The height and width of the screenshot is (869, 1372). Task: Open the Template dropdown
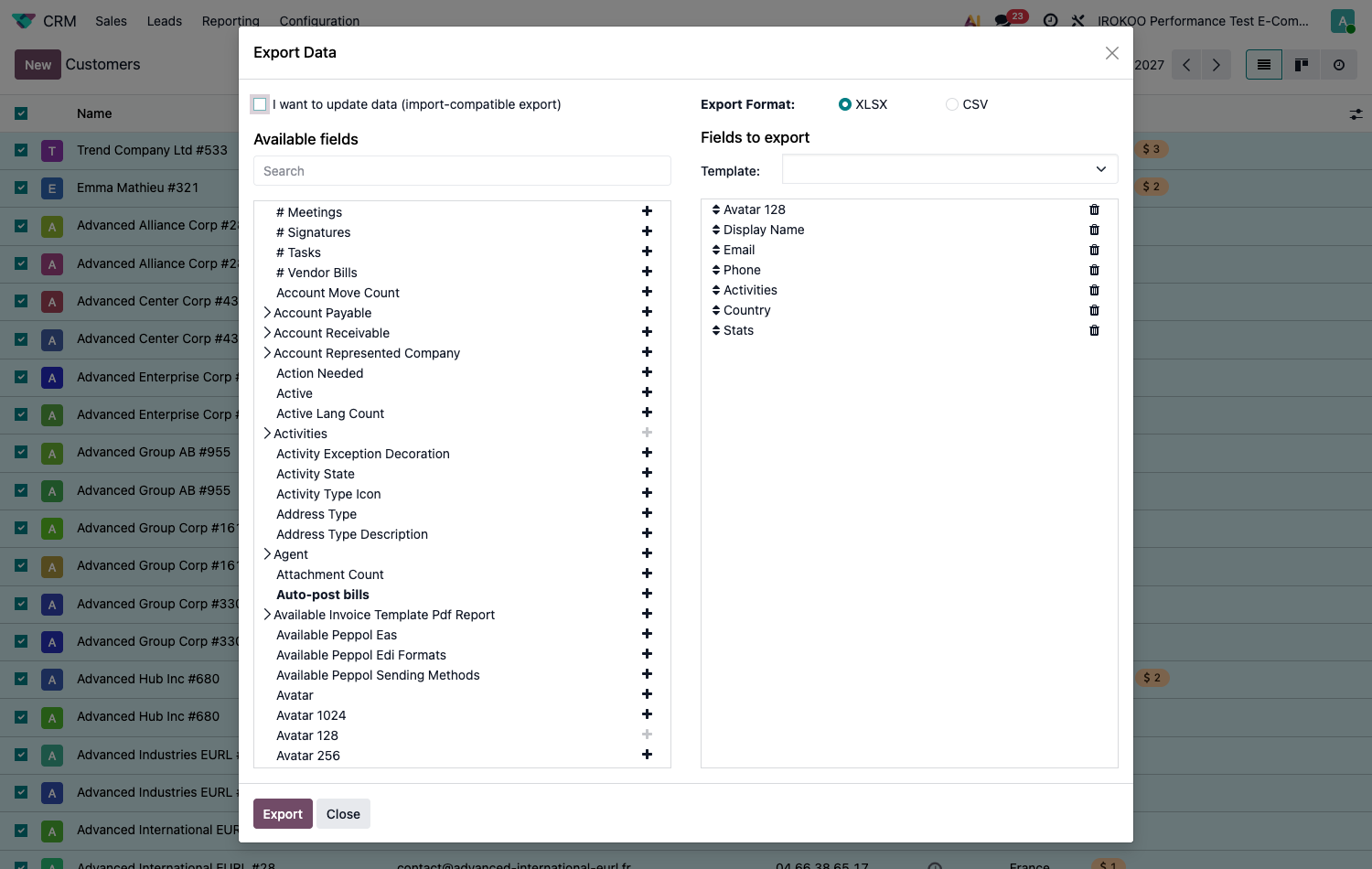pyautogui.click(x=949, y=170)
